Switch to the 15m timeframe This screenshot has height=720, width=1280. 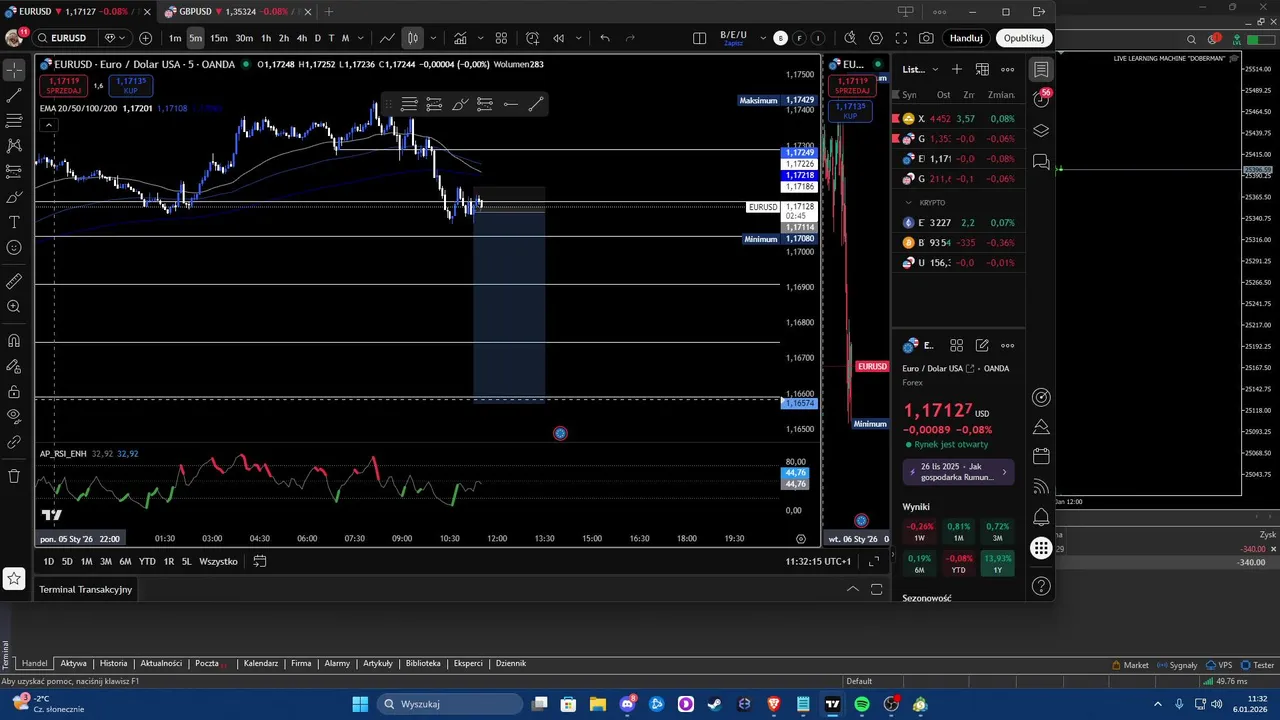click(x=218, y=38)
